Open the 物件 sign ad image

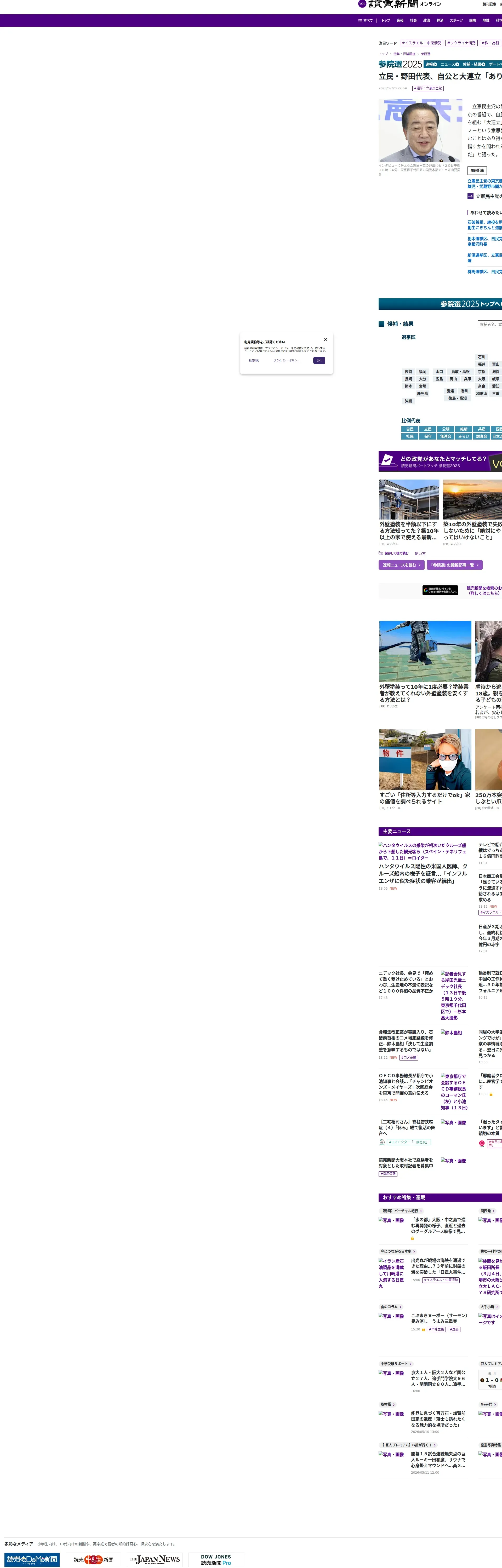pos(425,760)
